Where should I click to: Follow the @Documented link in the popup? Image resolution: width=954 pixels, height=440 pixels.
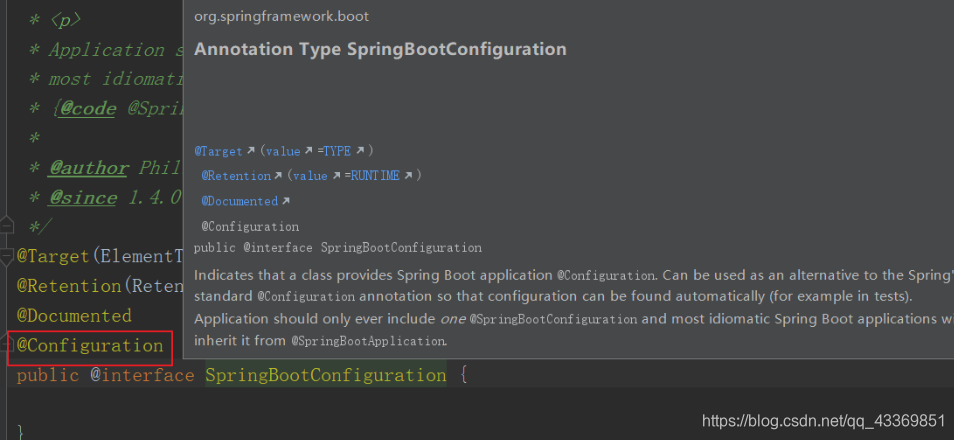pos(240,201)
